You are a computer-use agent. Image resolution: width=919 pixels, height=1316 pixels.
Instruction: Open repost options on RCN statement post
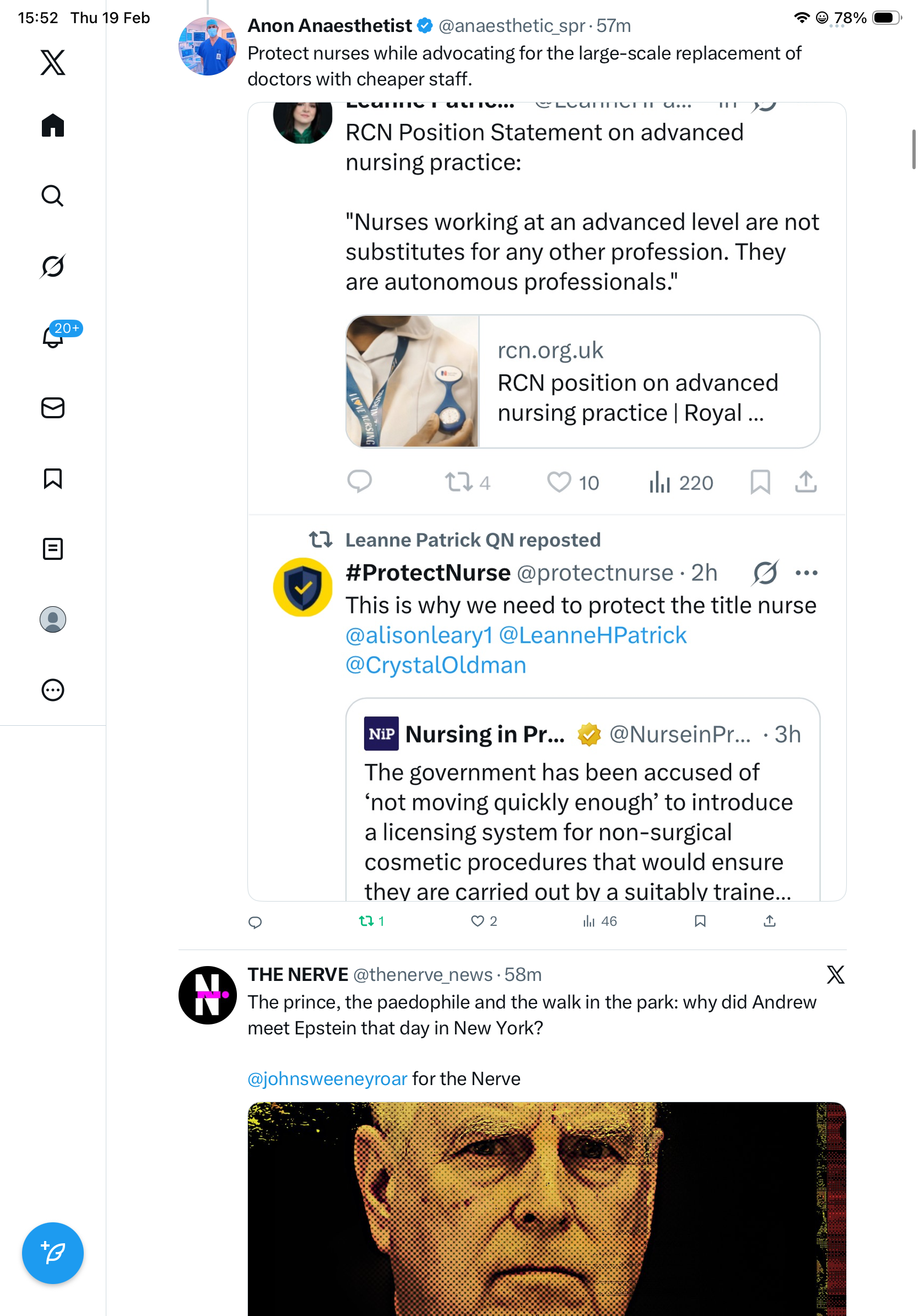459,482
